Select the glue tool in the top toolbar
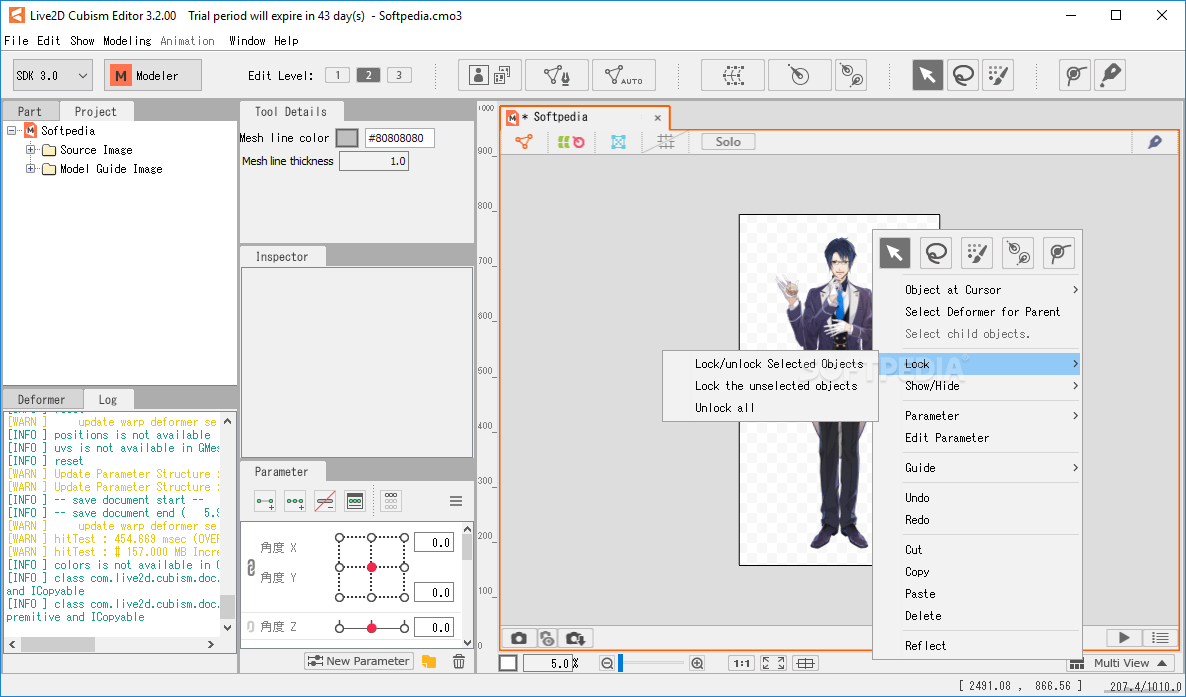 pos(1075,75)
